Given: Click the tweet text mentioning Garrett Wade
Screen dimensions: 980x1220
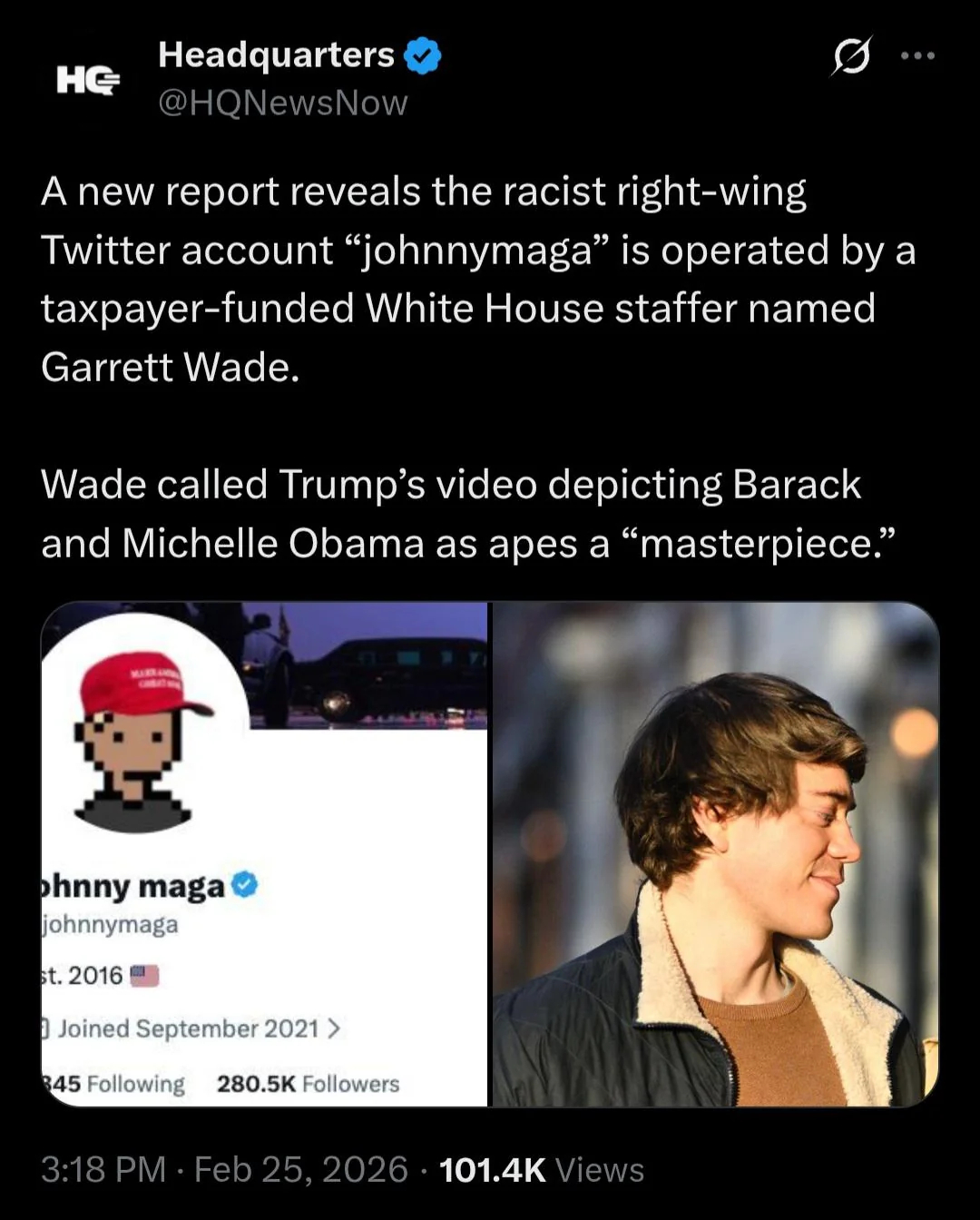Looking at the screenshot, I should coord(478,279).
